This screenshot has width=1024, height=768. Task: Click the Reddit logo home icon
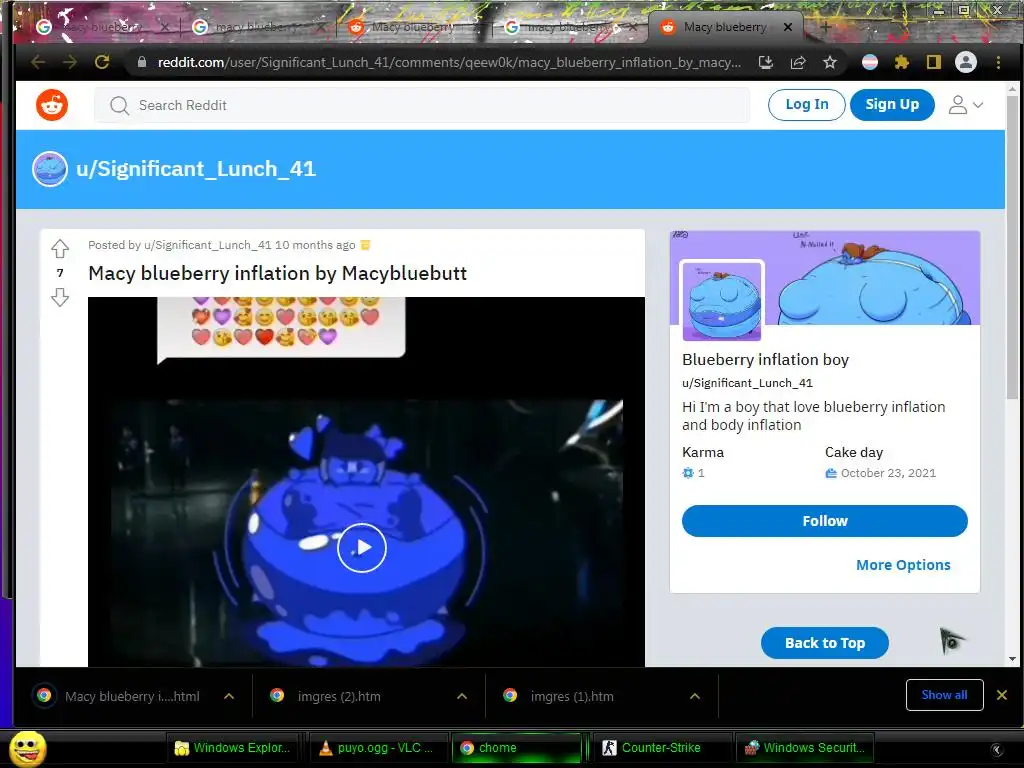52,104
